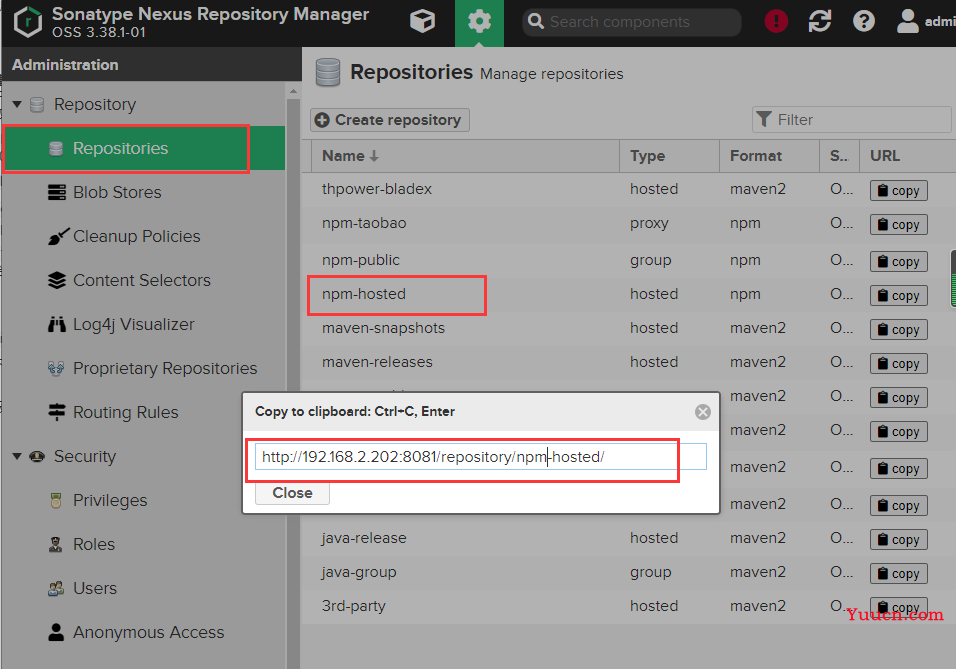Screen dimensions: 956x669
Task: Click the refresh arrows icon
Action: click(819, 21)
